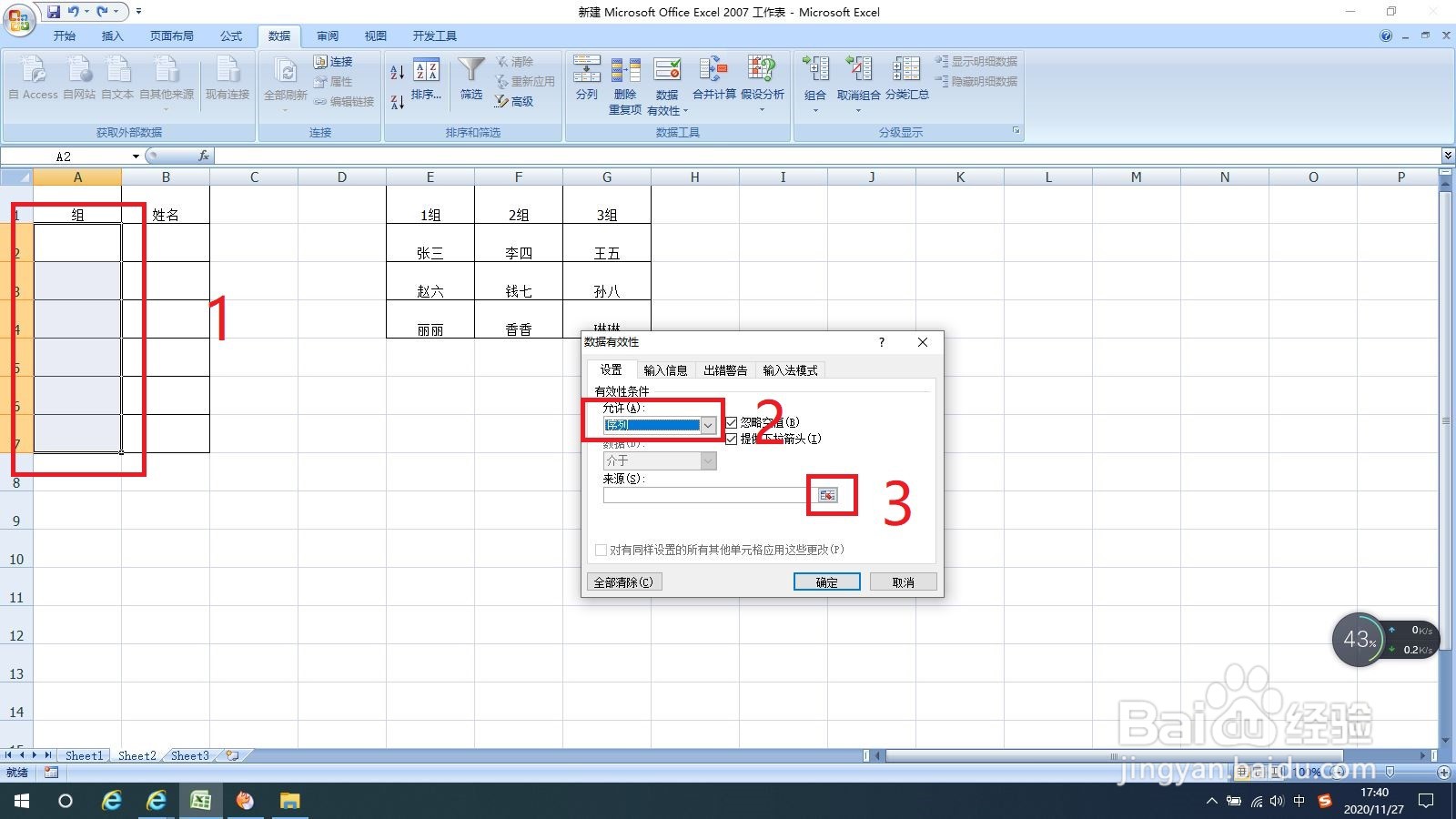The image size is (1456, 819).
Task: Click Data Validation (数据有效性) icon
Action: pos(667,70)
